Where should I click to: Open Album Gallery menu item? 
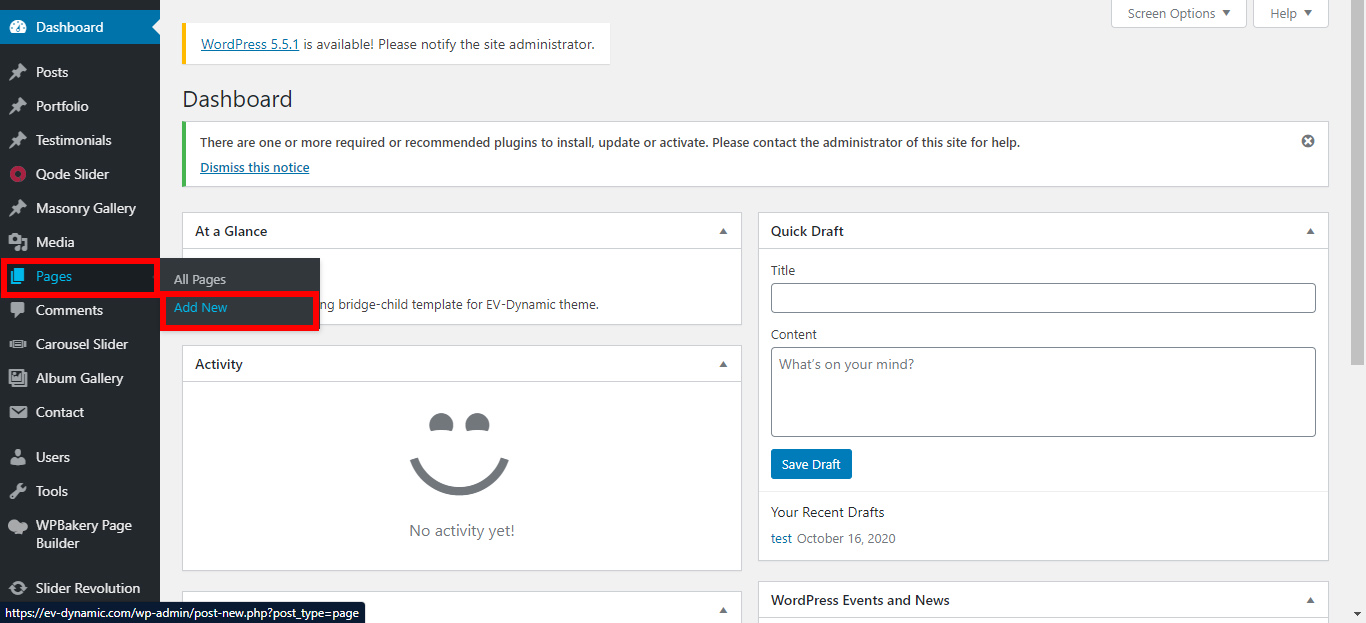(x=80, y=378)
